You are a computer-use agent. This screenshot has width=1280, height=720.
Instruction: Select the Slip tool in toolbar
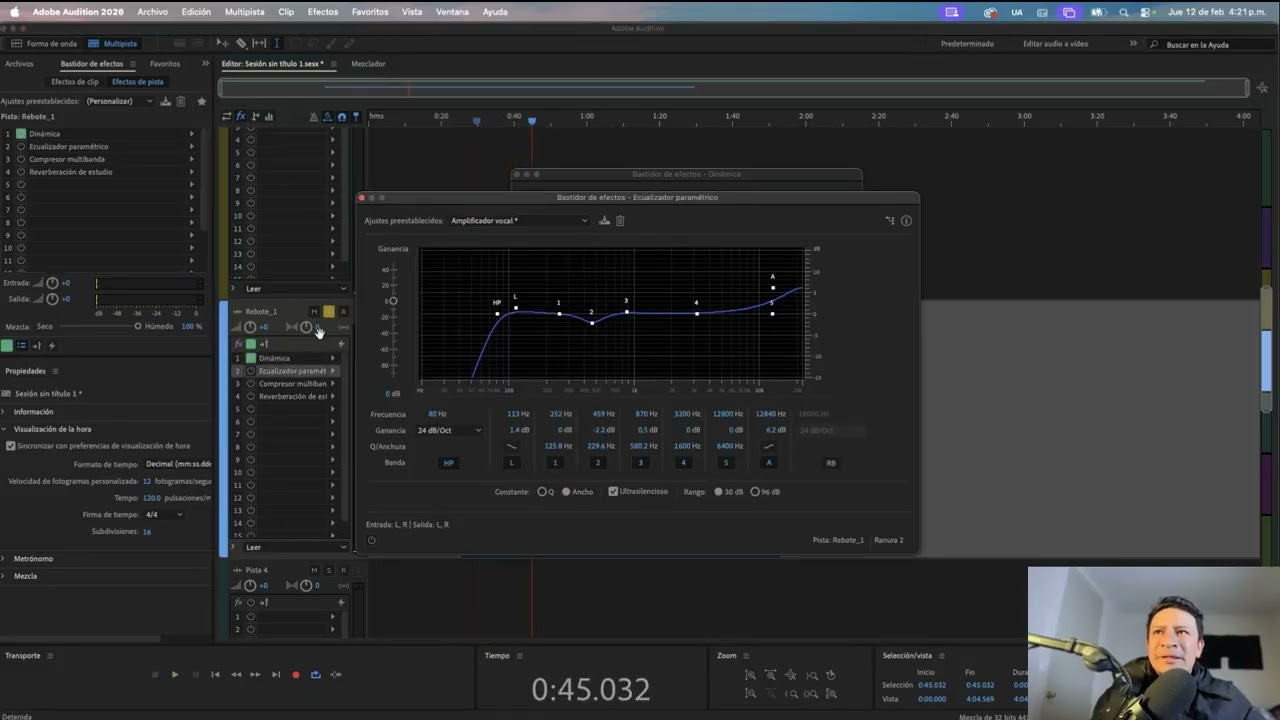pos(259,44)
